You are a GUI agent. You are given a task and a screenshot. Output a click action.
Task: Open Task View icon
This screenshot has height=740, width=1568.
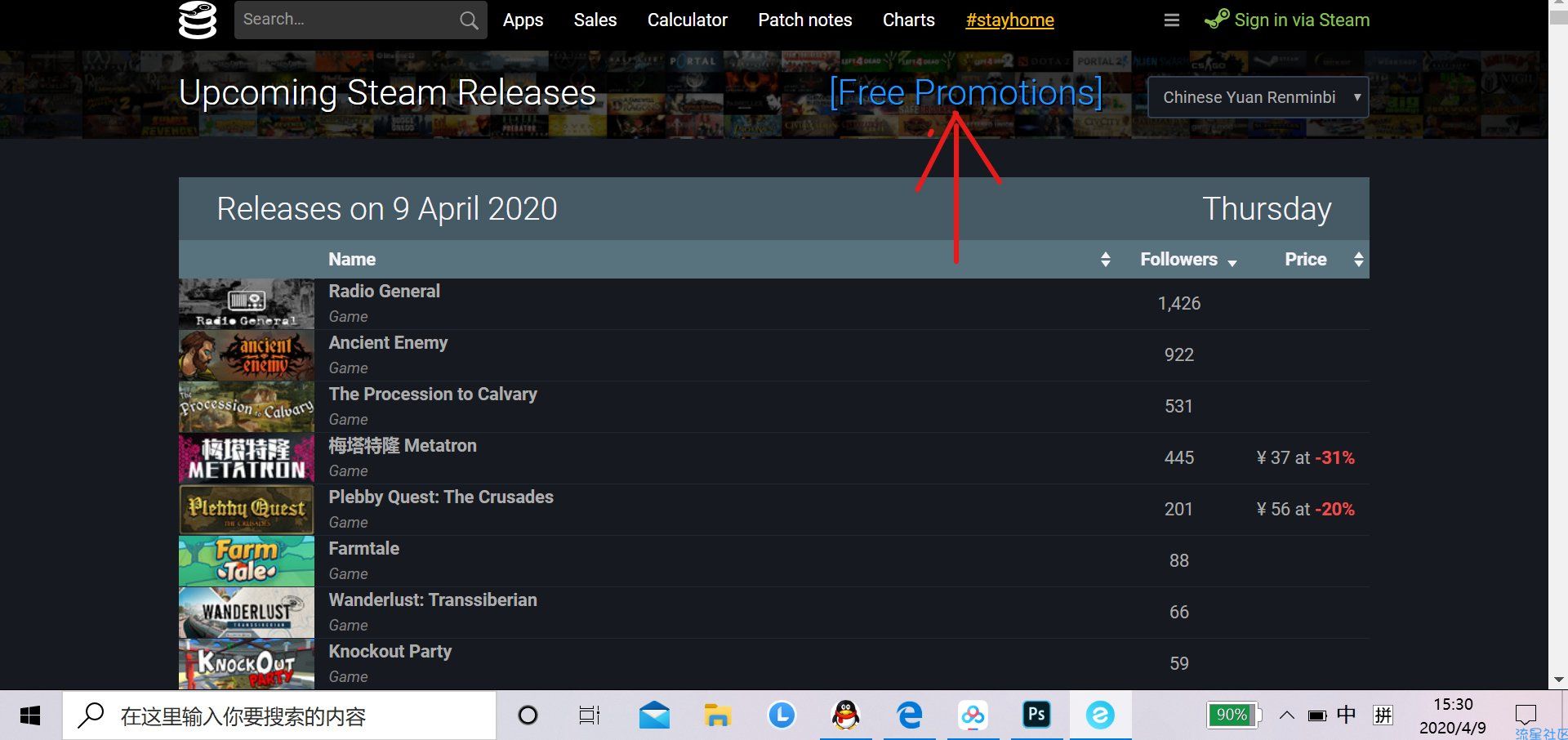click(x=589, y=716)
